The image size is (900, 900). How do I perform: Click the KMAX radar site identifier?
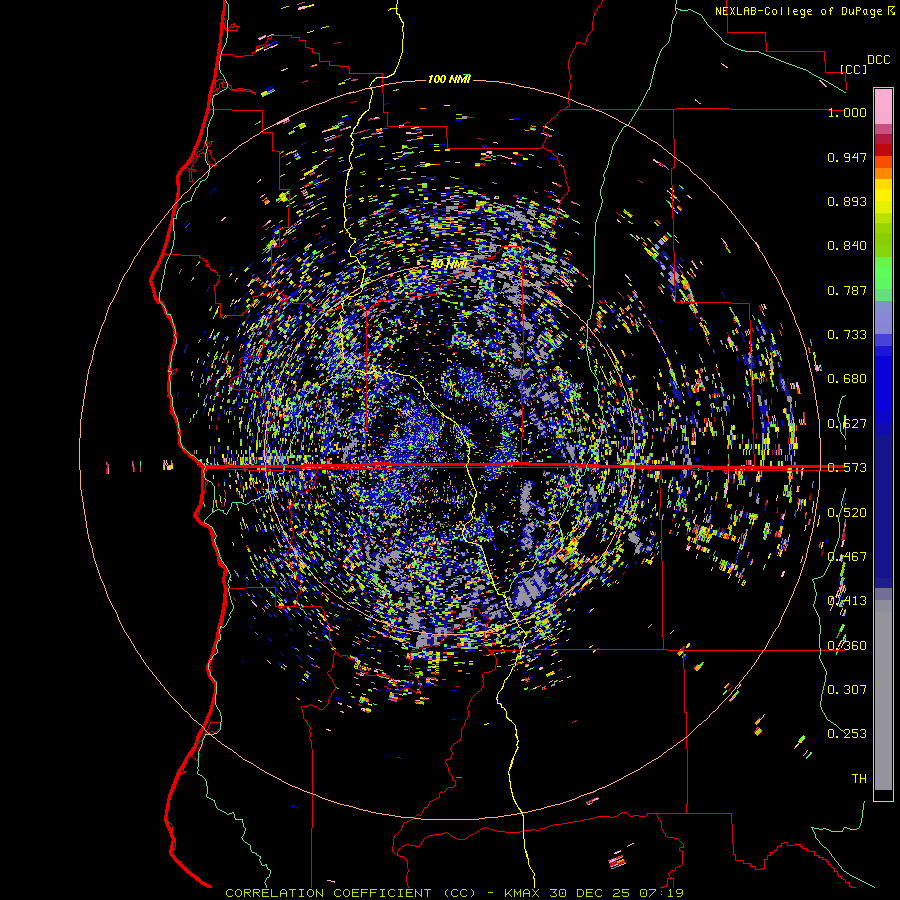(x=522, y=893)
